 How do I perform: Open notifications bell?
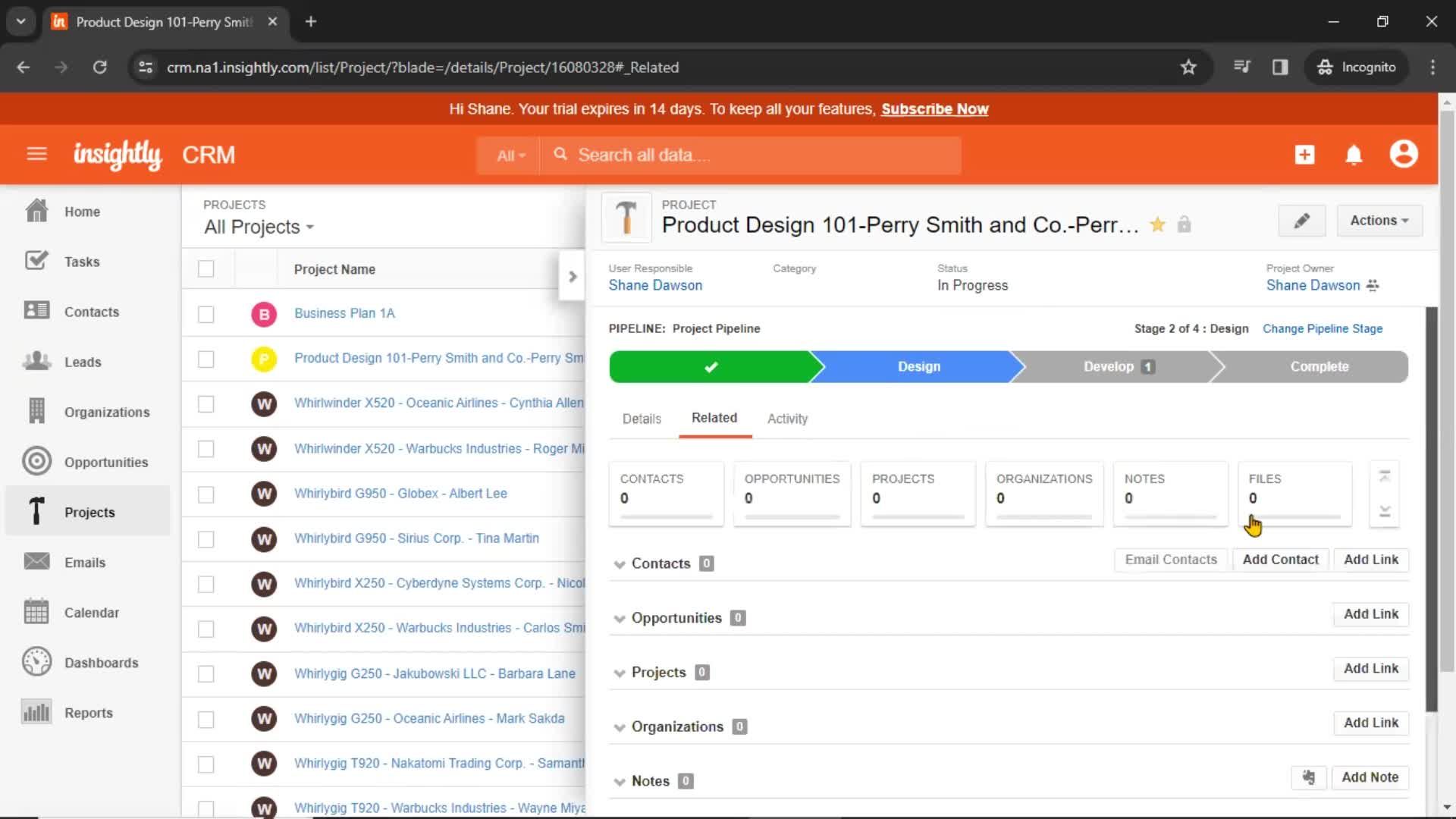click(x=1354, y=155)
